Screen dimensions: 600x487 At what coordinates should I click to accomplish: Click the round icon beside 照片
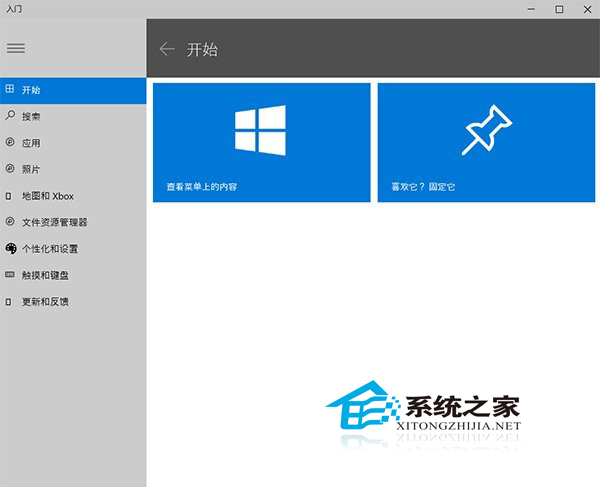click(10, 168)
